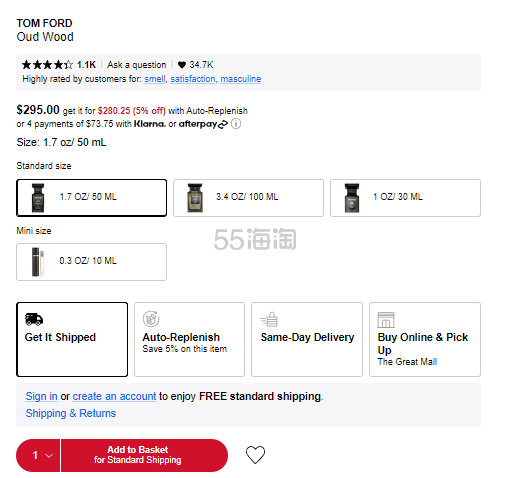The width and height of the screenshot is (510, 478).
Task: Add to Basket for Standard Shipping
Action: (x=144, y=455)
